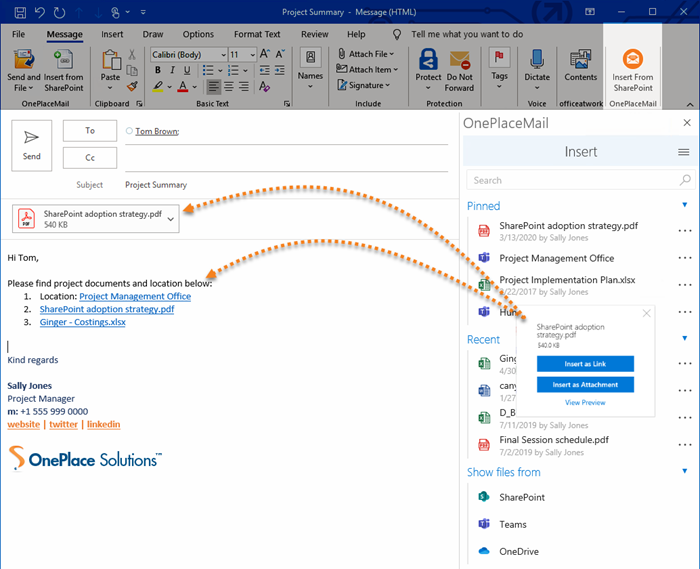Click Insert from SharePoint next to Send and File
Image resolution: width=700 pixels, height=569 pixels.
[63, 71]
